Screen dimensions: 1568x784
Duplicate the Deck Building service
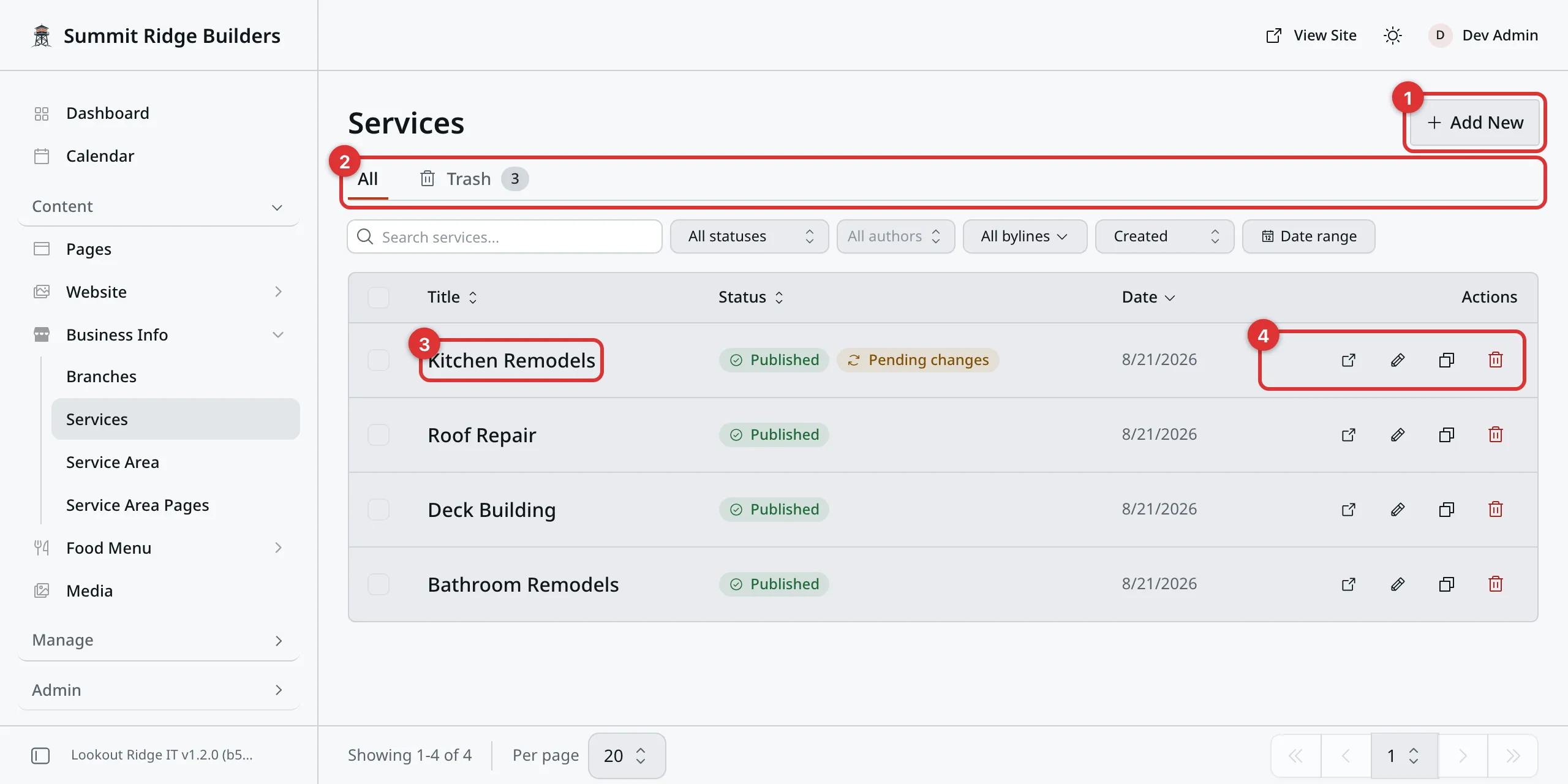pos(1447,510)
